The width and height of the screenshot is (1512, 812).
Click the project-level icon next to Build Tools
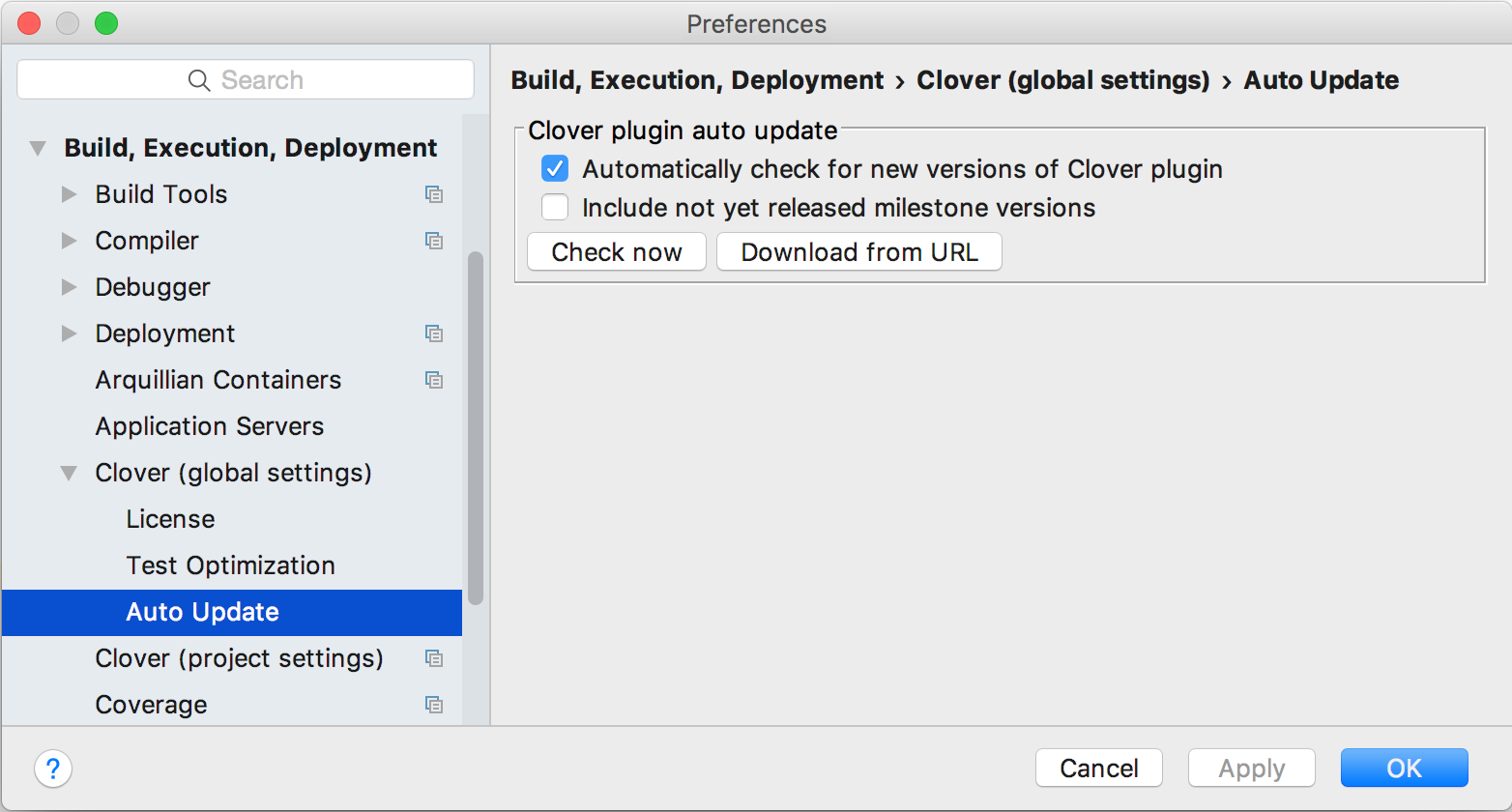tap(434, 194)
